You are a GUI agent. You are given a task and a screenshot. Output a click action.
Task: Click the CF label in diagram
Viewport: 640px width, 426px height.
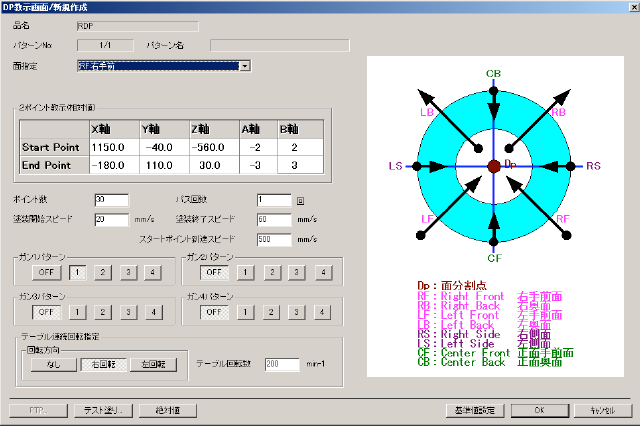pyautogui.click(x=494, y=258)
